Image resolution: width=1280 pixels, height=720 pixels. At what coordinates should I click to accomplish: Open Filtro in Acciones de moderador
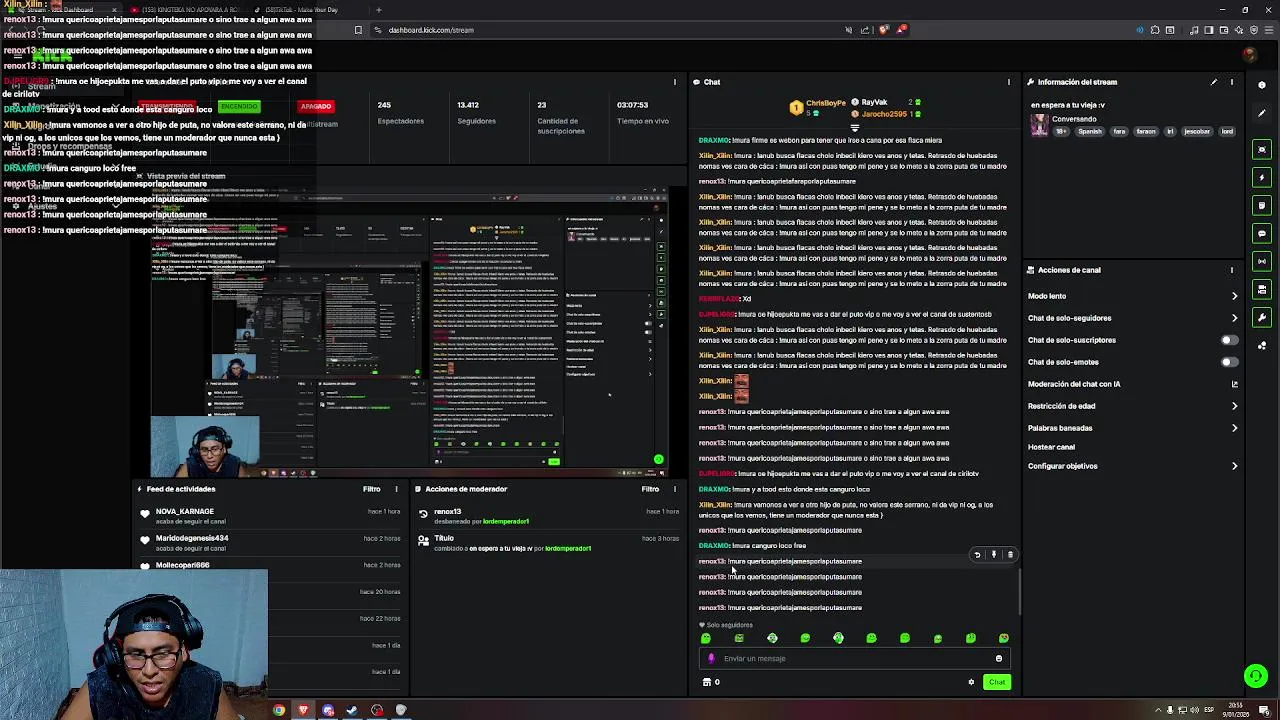[x=650, y=489]
